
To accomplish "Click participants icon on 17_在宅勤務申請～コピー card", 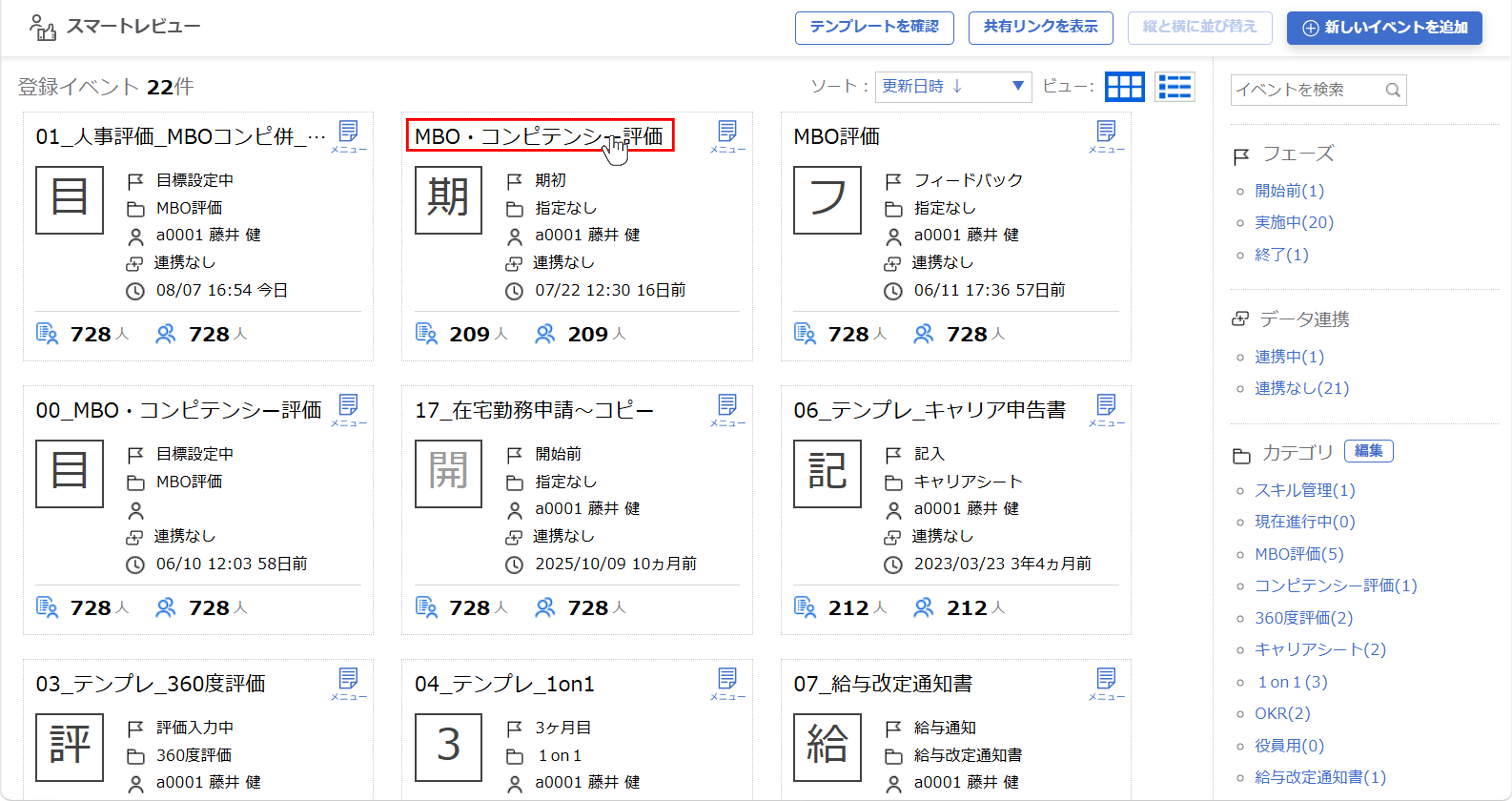I will point(545,607).
